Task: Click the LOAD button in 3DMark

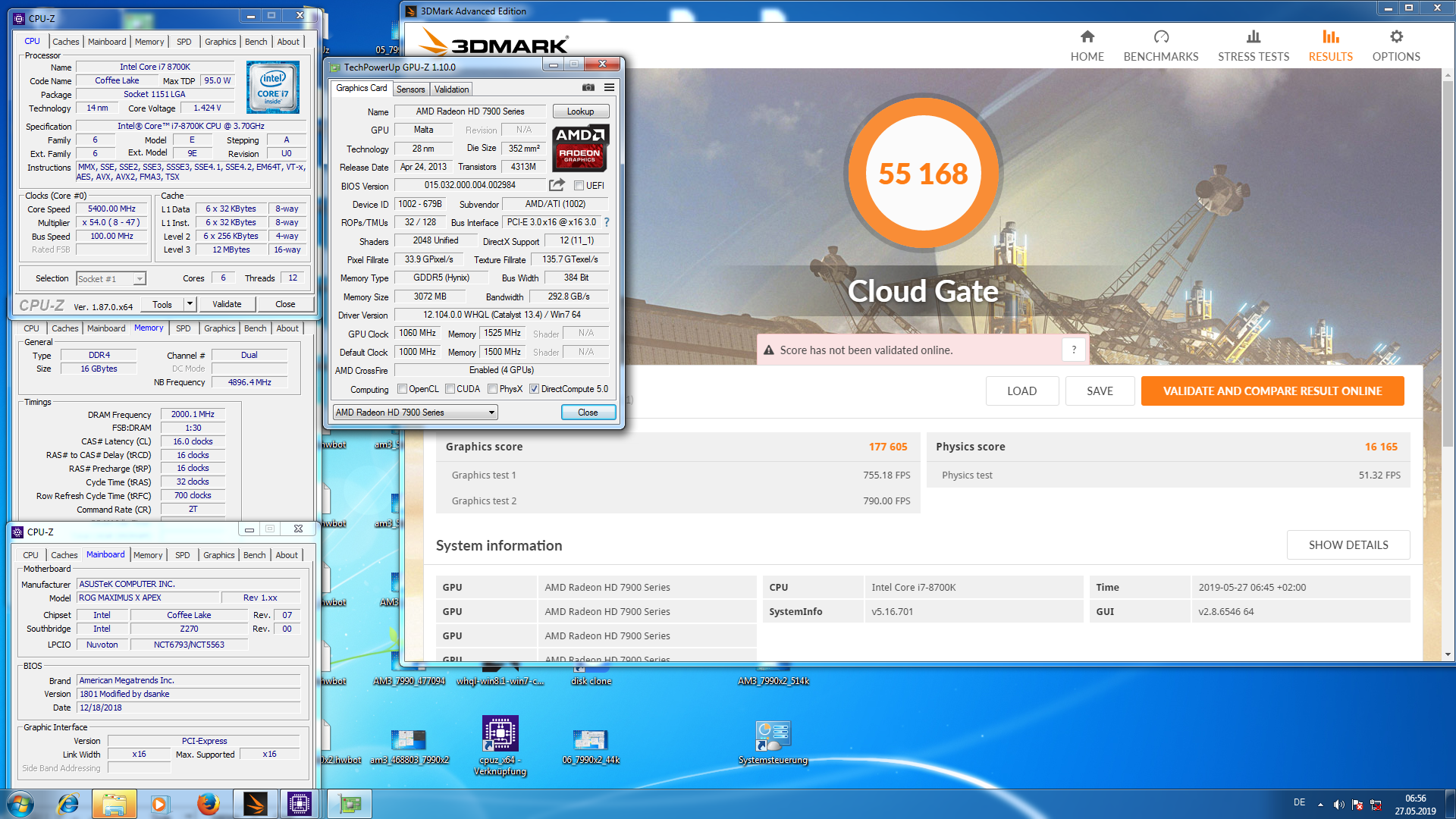Action: [1021, 391]
